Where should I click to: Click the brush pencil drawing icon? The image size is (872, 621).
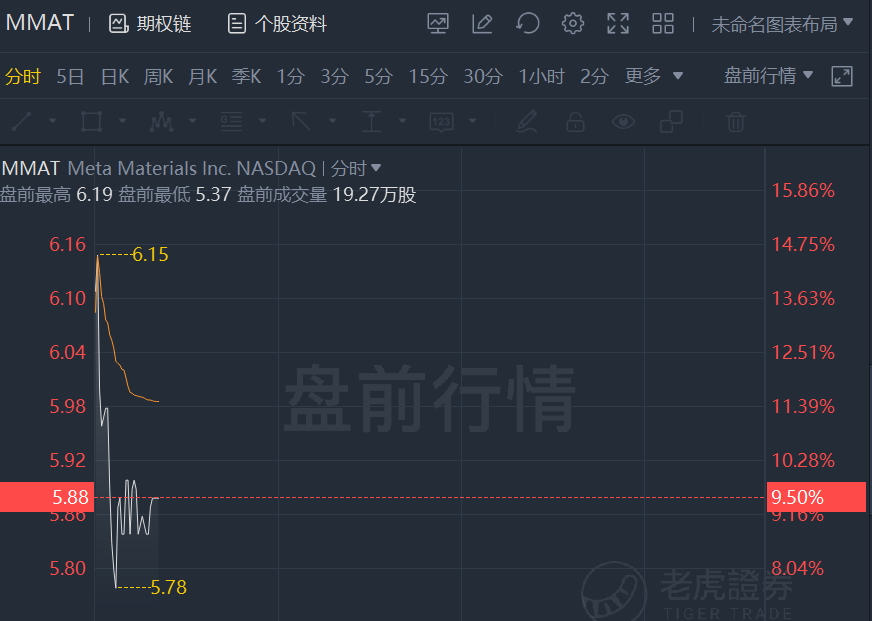tap(527, 121)
